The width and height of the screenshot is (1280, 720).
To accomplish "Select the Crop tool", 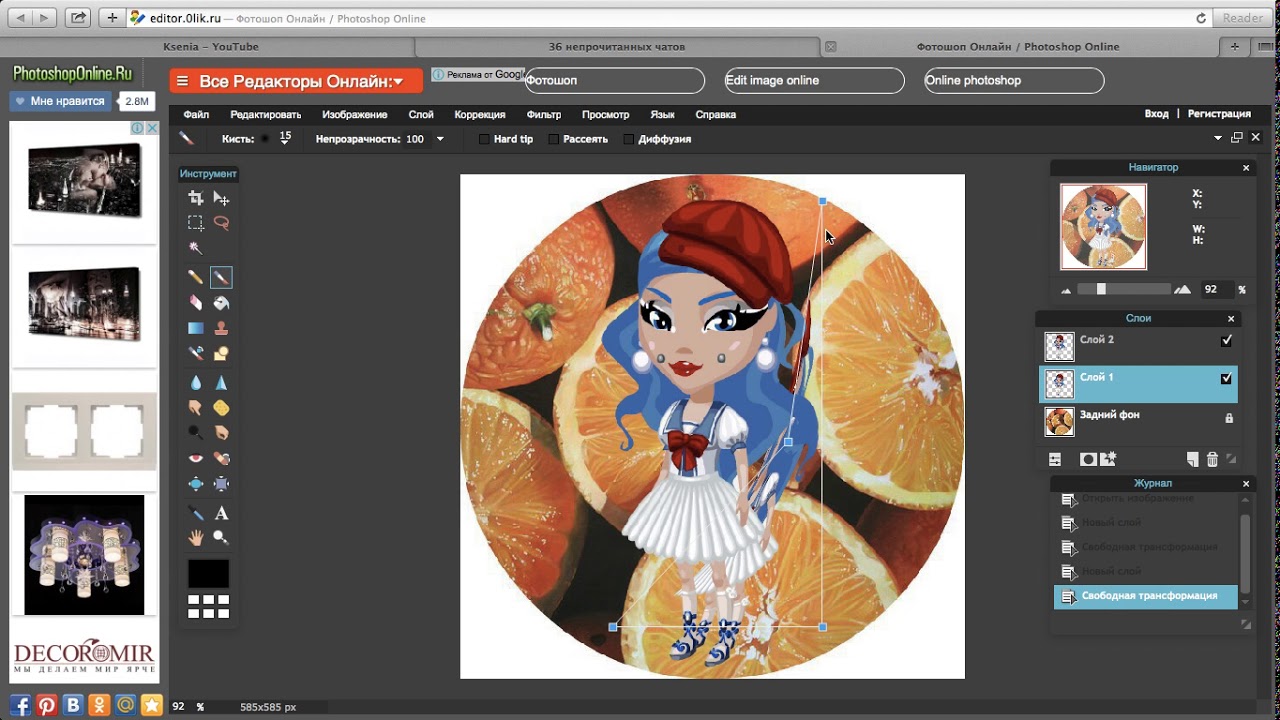I will (x=196, y=198).
